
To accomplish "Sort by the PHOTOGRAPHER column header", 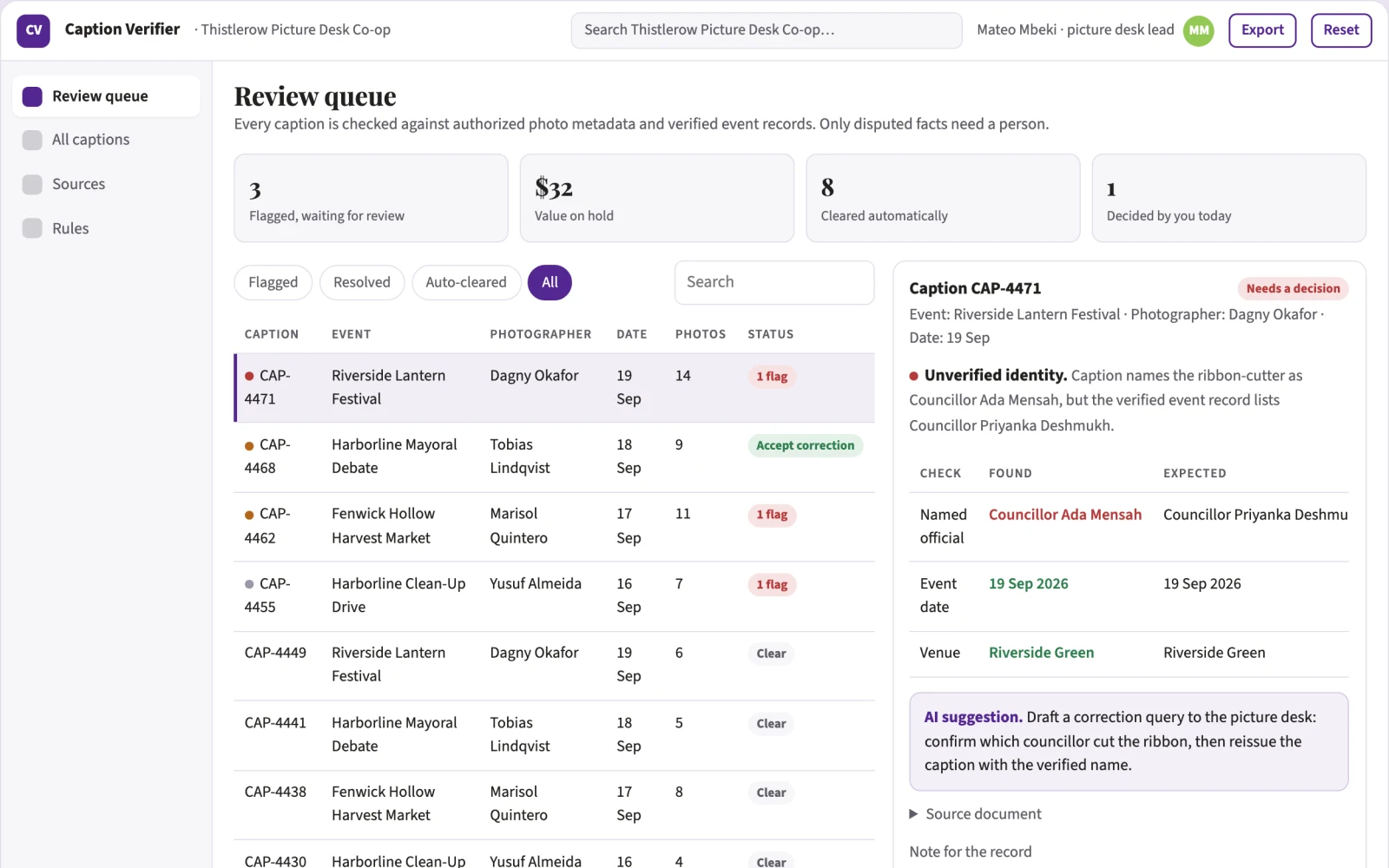I will pos(540,334).
